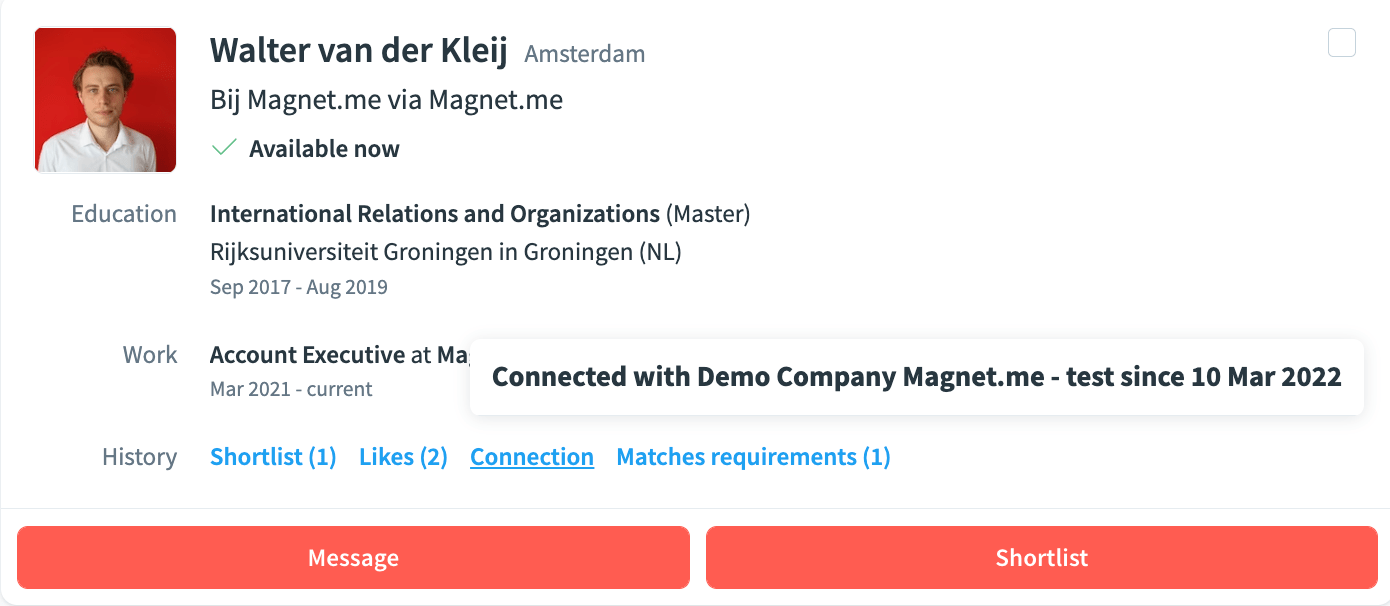Click the name Walter van der Kleij
Screen dimensions: 1390x606
pos(359,50)
